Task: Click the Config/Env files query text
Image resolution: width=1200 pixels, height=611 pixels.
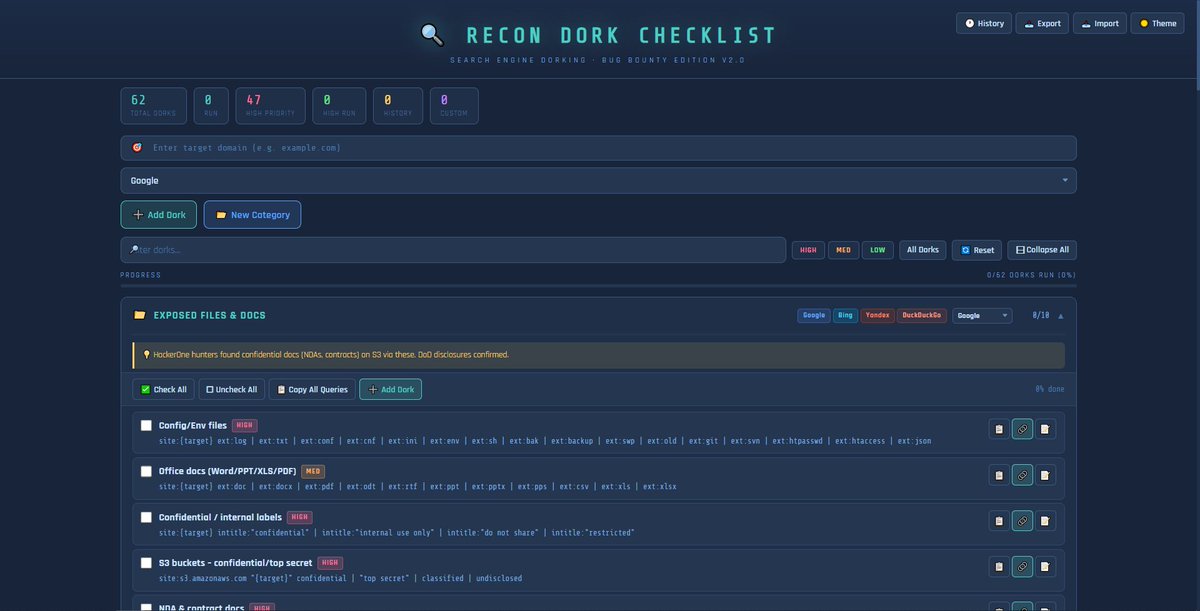Action: coord(545,441)
